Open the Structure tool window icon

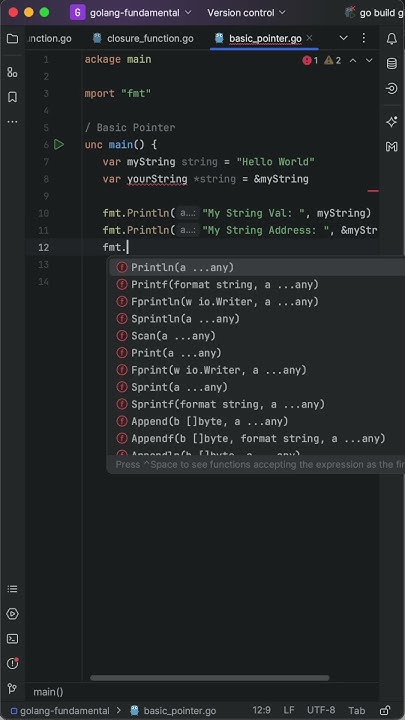pos(12,72)
